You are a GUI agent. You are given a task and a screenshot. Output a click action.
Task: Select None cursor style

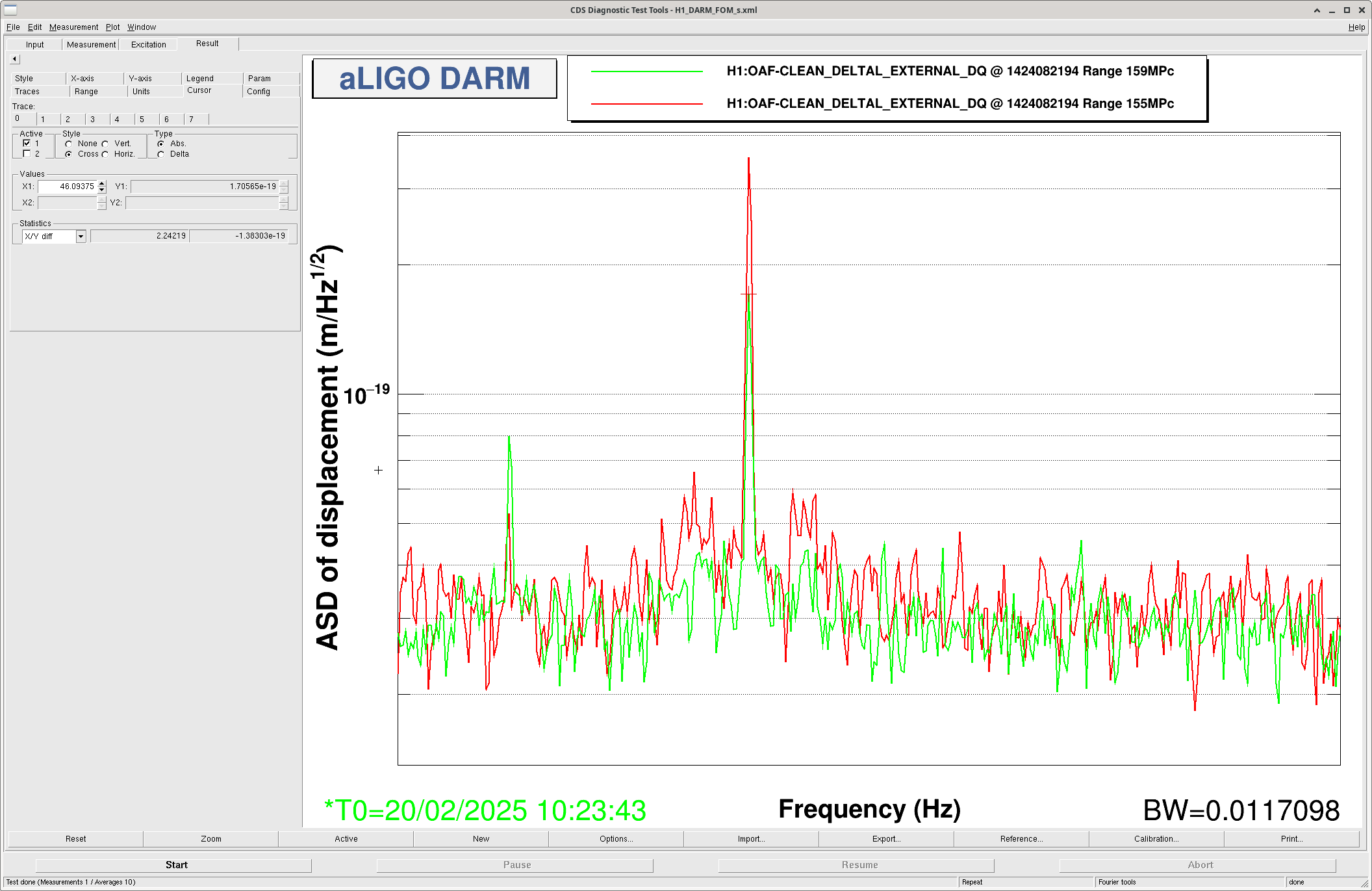coord(69,144)
